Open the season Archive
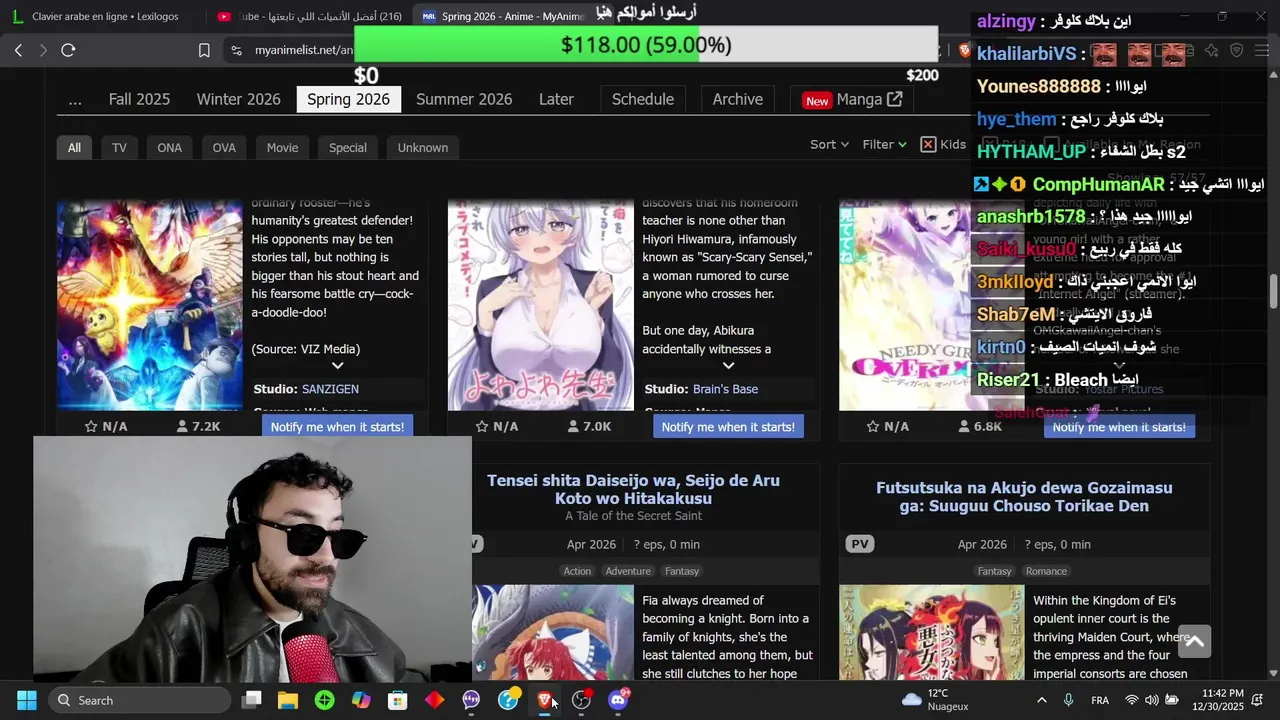The height and width of the screenshot is (720, 1280). click(x=737, y=99)
